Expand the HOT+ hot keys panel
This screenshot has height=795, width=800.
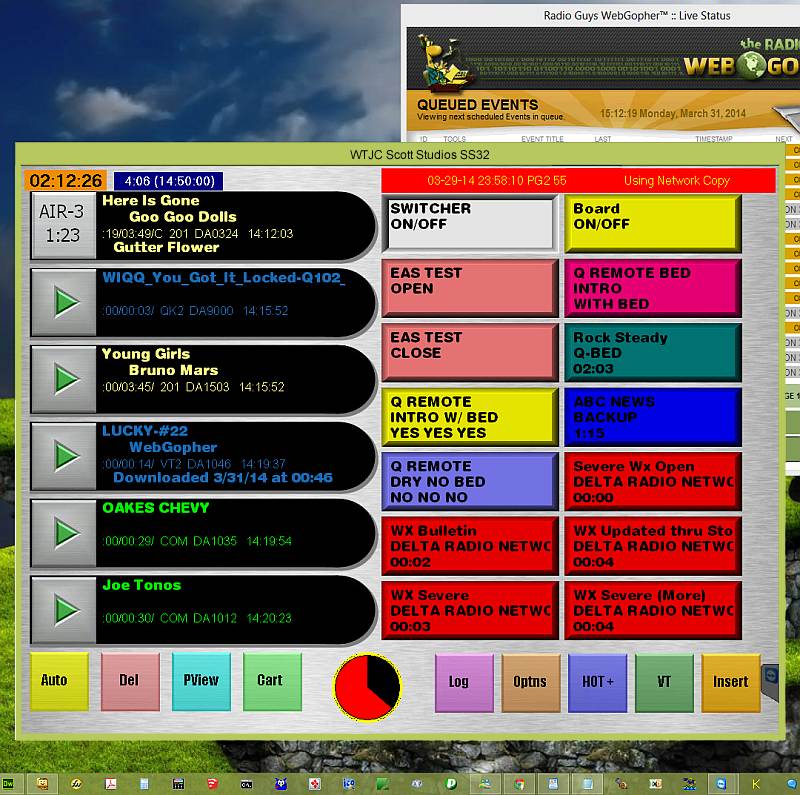click(597, 683)
